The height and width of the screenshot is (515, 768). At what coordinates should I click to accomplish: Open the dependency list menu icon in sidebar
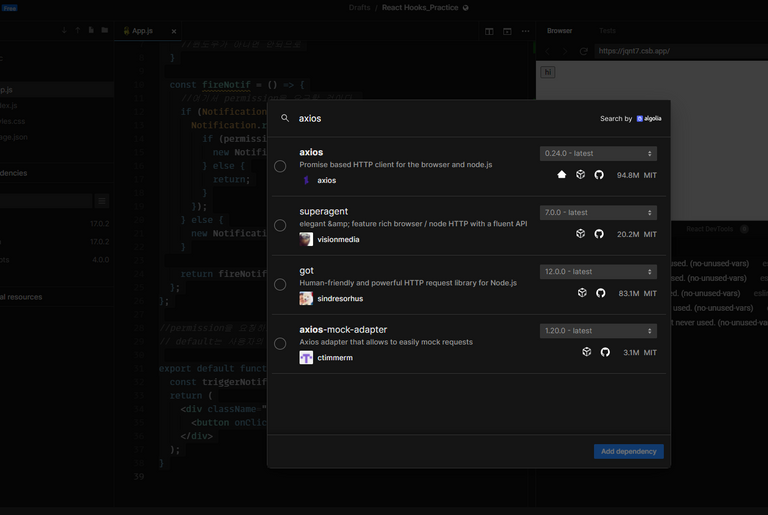tap(101, 201)
